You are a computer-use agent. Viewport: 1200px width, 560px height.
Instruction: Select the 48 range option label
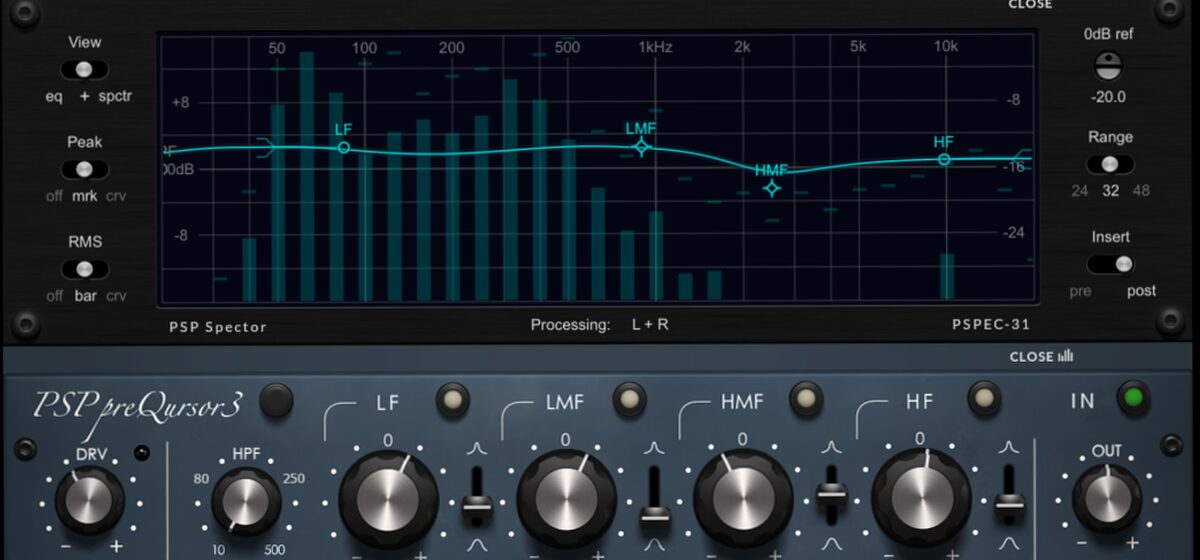(x=1141, y=191)
